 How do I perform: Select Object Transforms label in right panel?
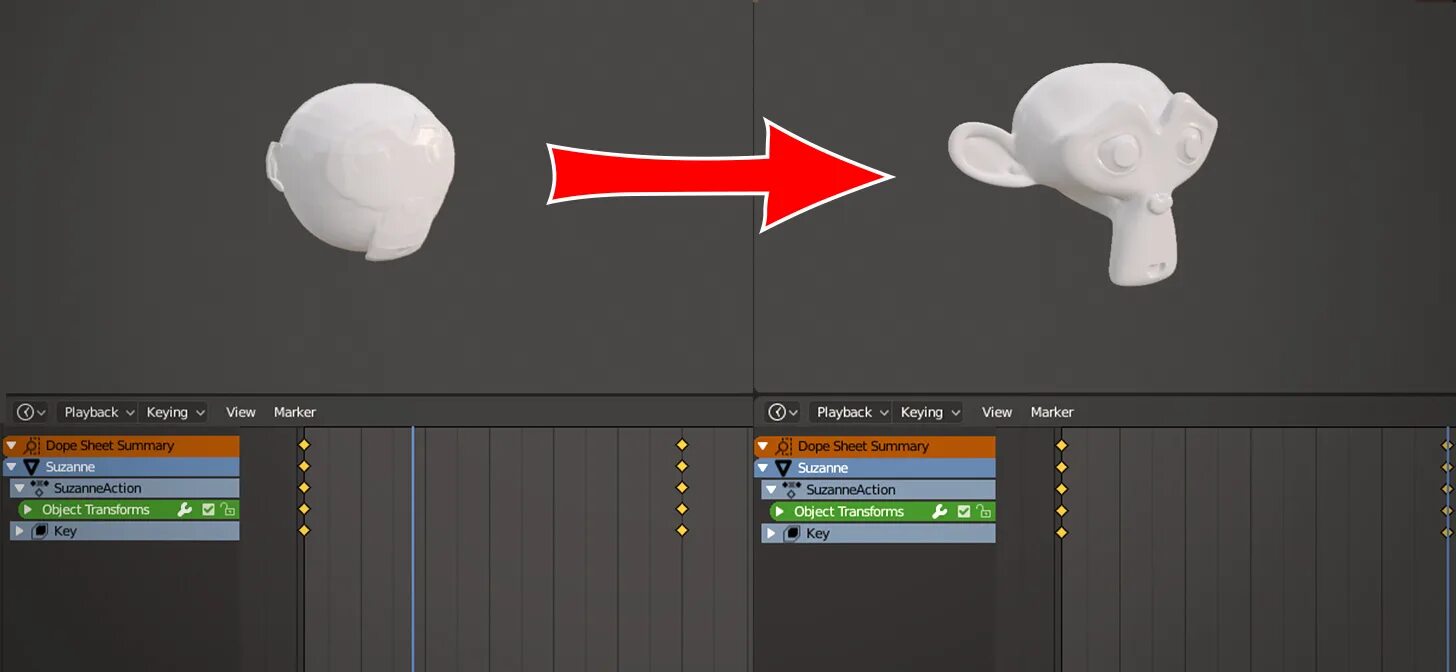[849, 512]
